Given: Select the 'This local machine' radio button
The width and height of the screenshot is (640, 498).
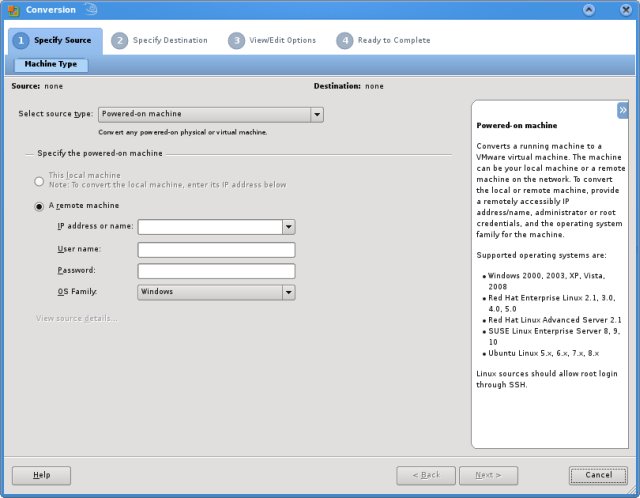Looking at the screenshot, I should [39, 180].
